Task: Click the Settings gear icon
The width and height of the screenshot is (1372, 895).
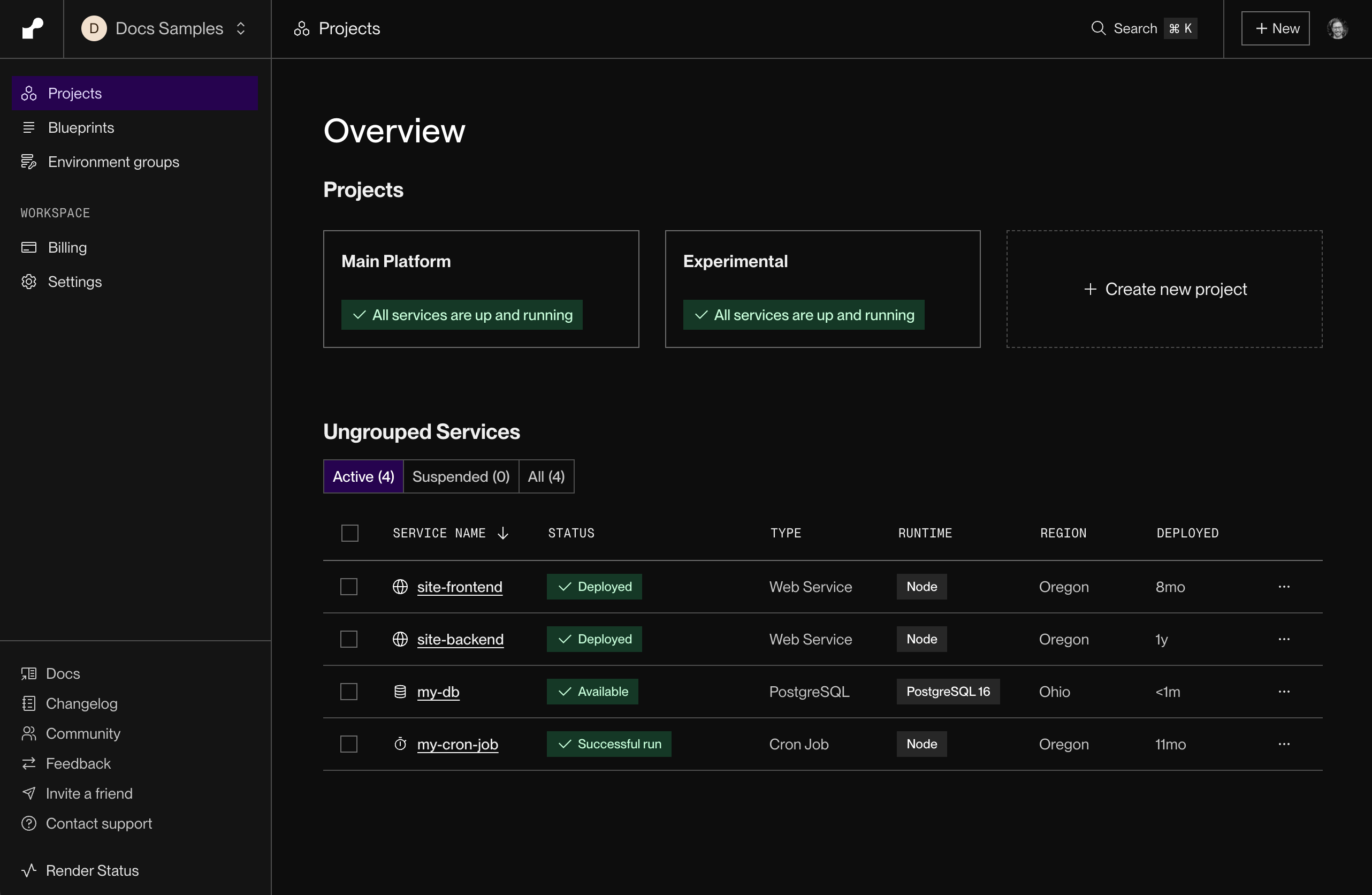Action: coord(29,282)
